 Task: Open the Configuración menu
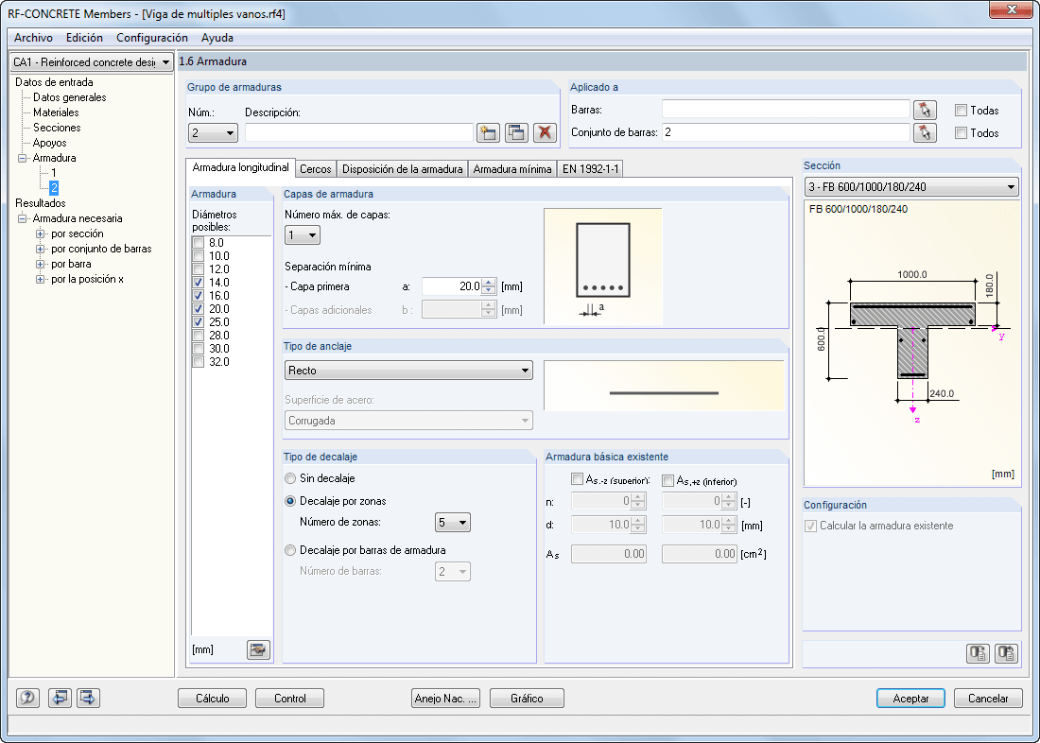click(x=152, y=38)
